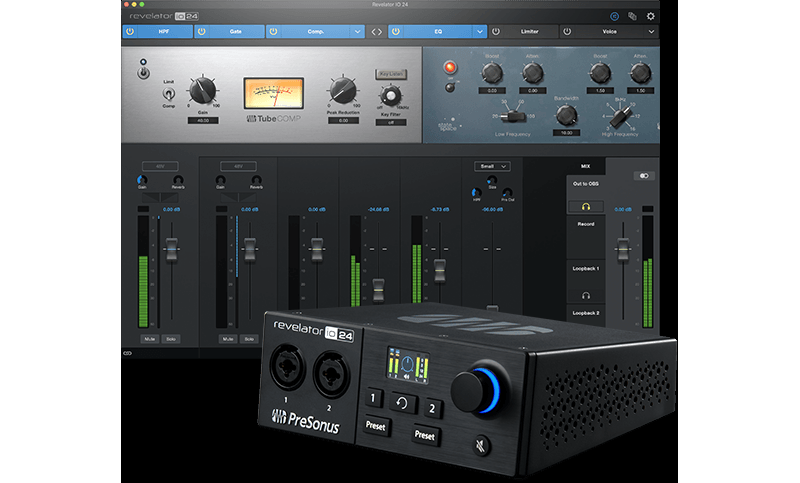Click the Key Filter value field 'off'
This screenshot has height=483, width=800.
point(391,122)
